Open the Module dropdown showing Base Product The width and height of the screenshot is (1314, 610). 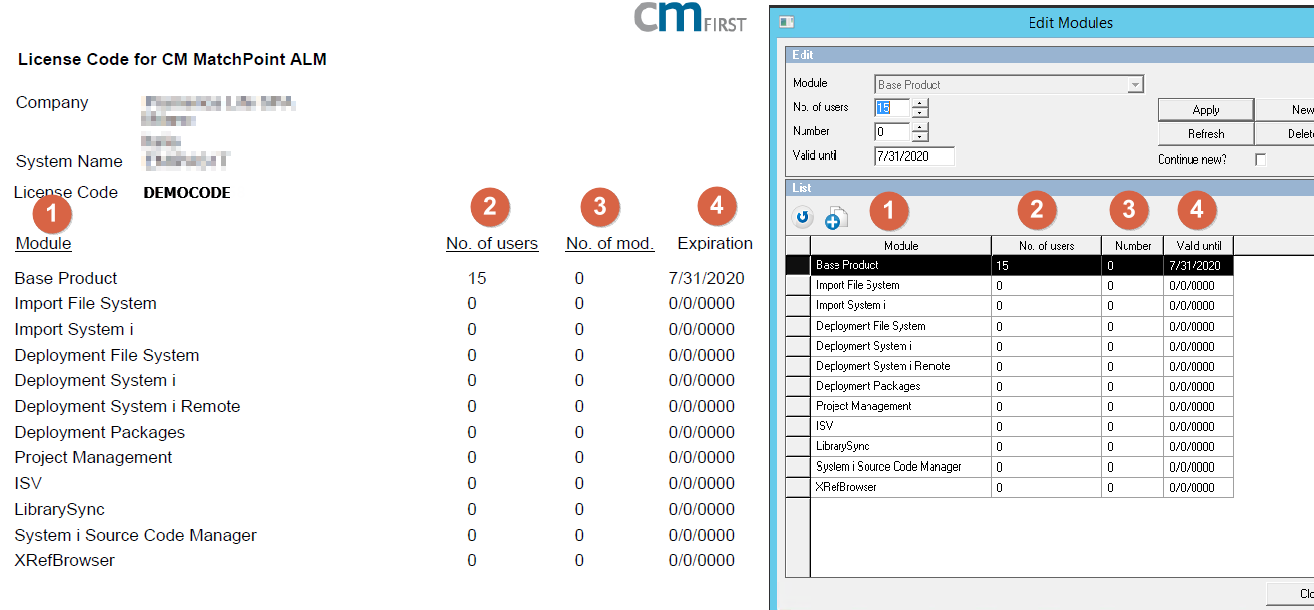point(1135,85)
